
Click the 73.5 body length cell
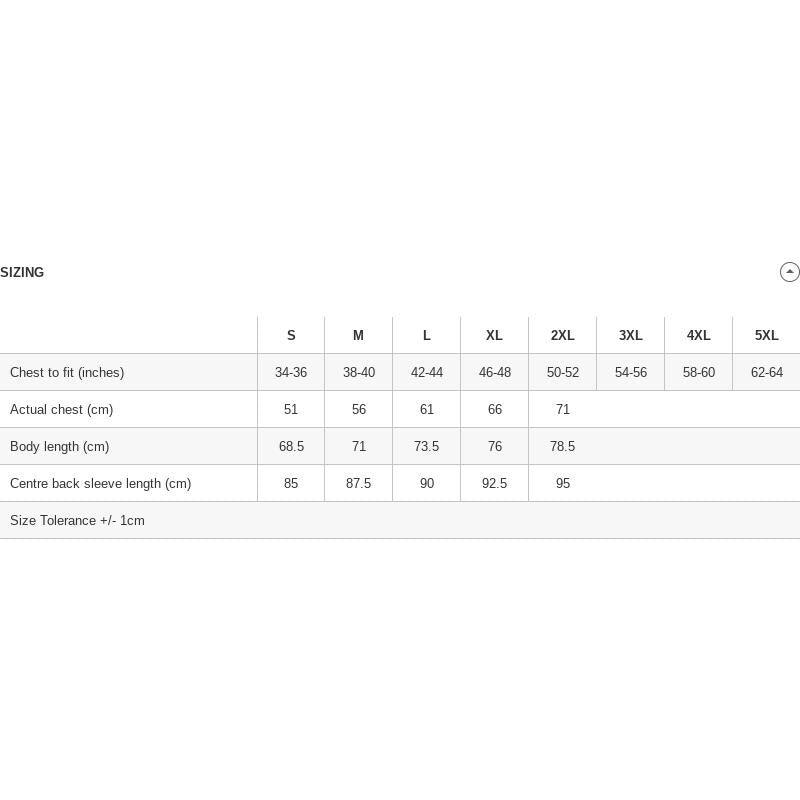427,446
